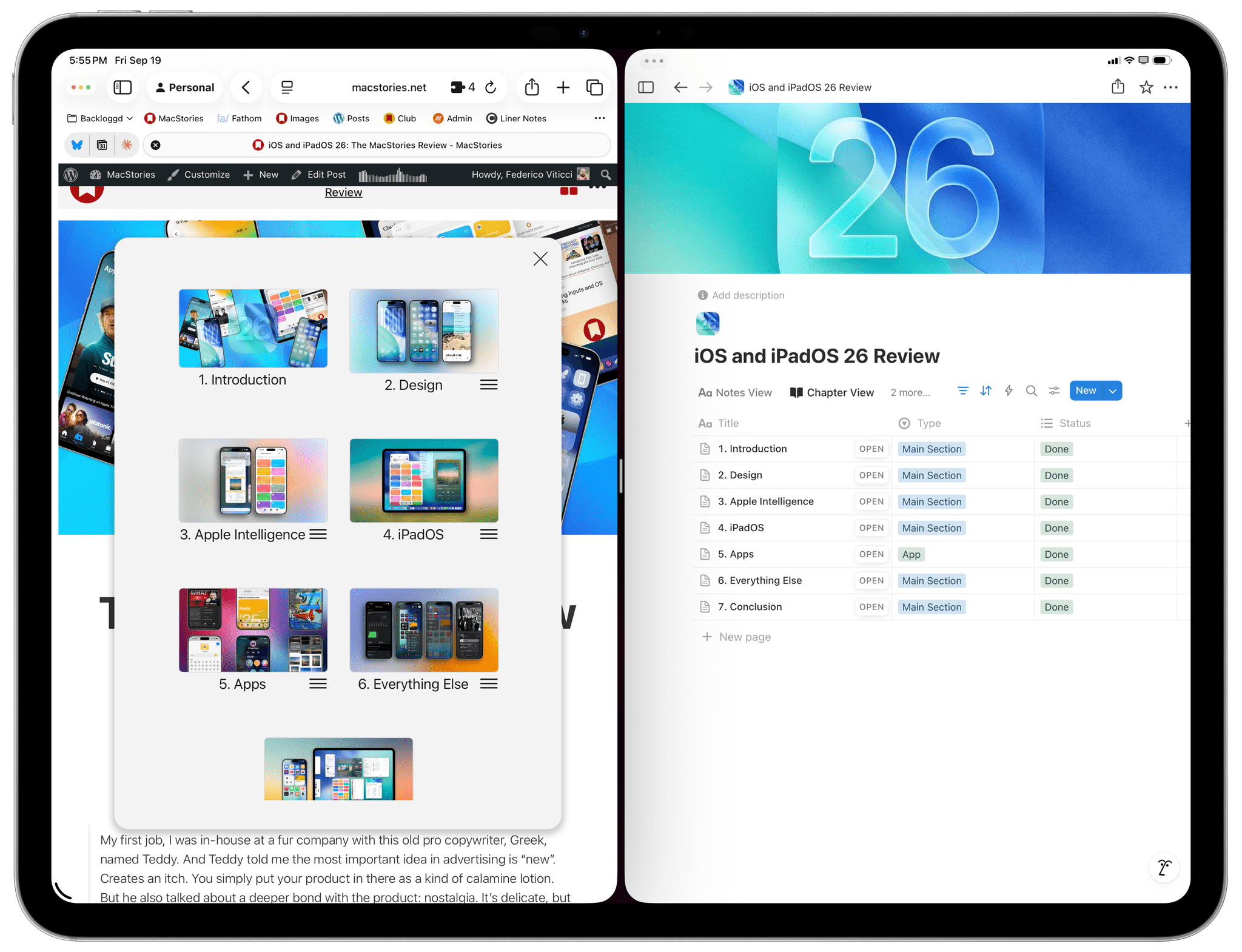
Task: Switch to Chapter View tab
Action: (x=832, y=392)
